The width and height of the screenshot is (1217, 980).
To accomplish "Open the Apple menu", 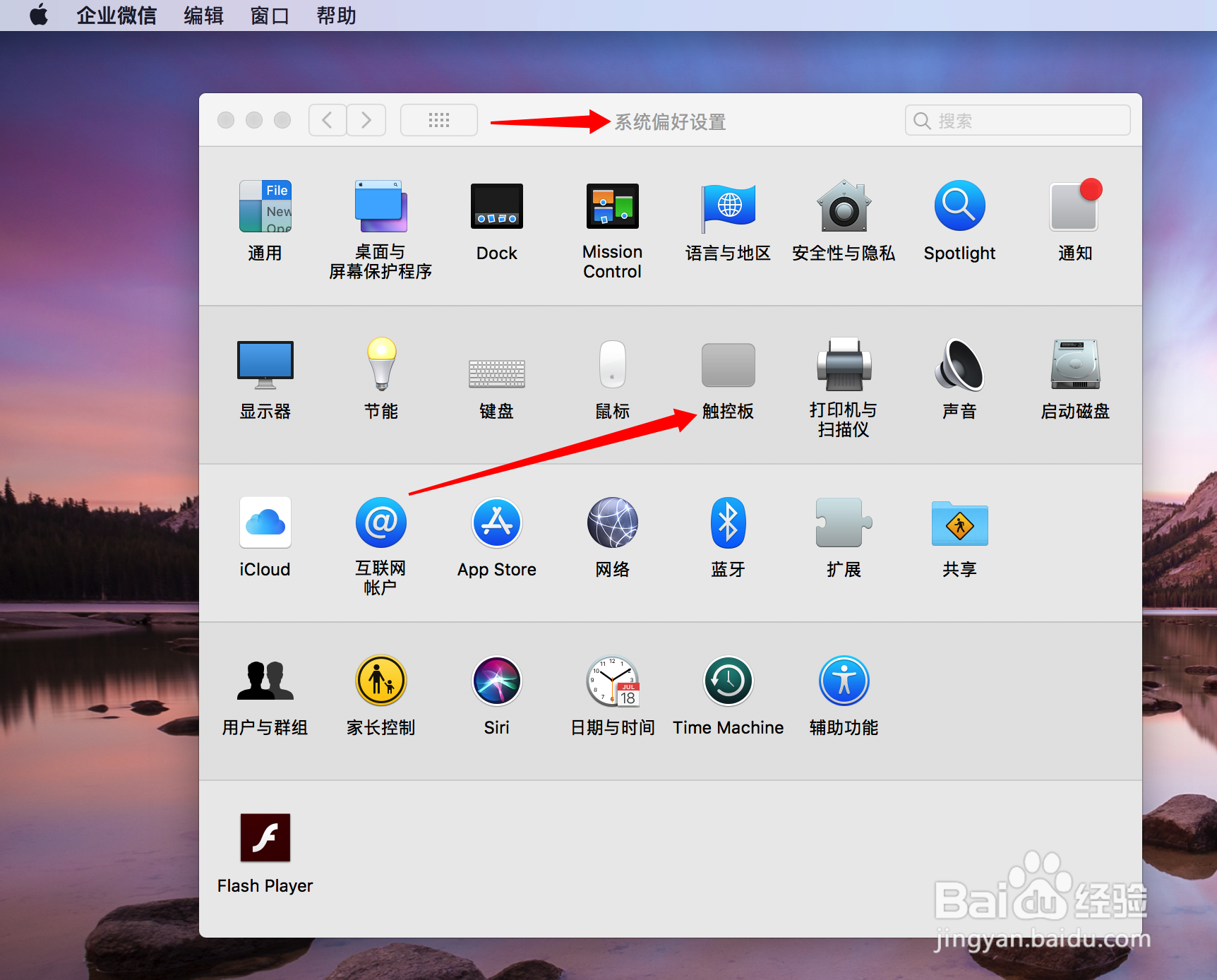I will pyautogui.click(x=39, y=15).
